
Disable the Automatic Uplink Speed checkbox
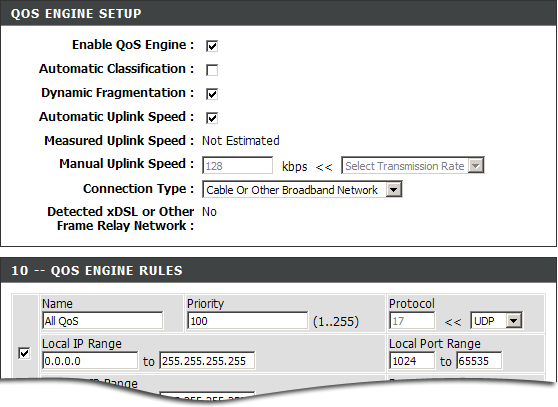click(x=212, y=118)
